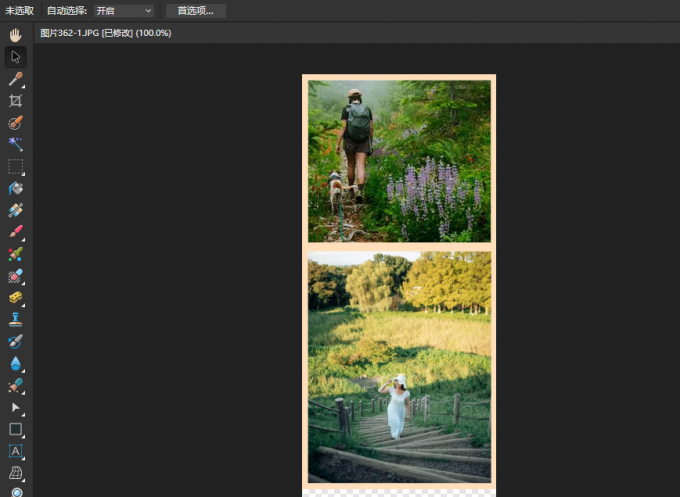The height and width of the screenshot is (497, 680).
Task: Switch to the 图片362-1.JPG document tab
Action: coord(106,33)
